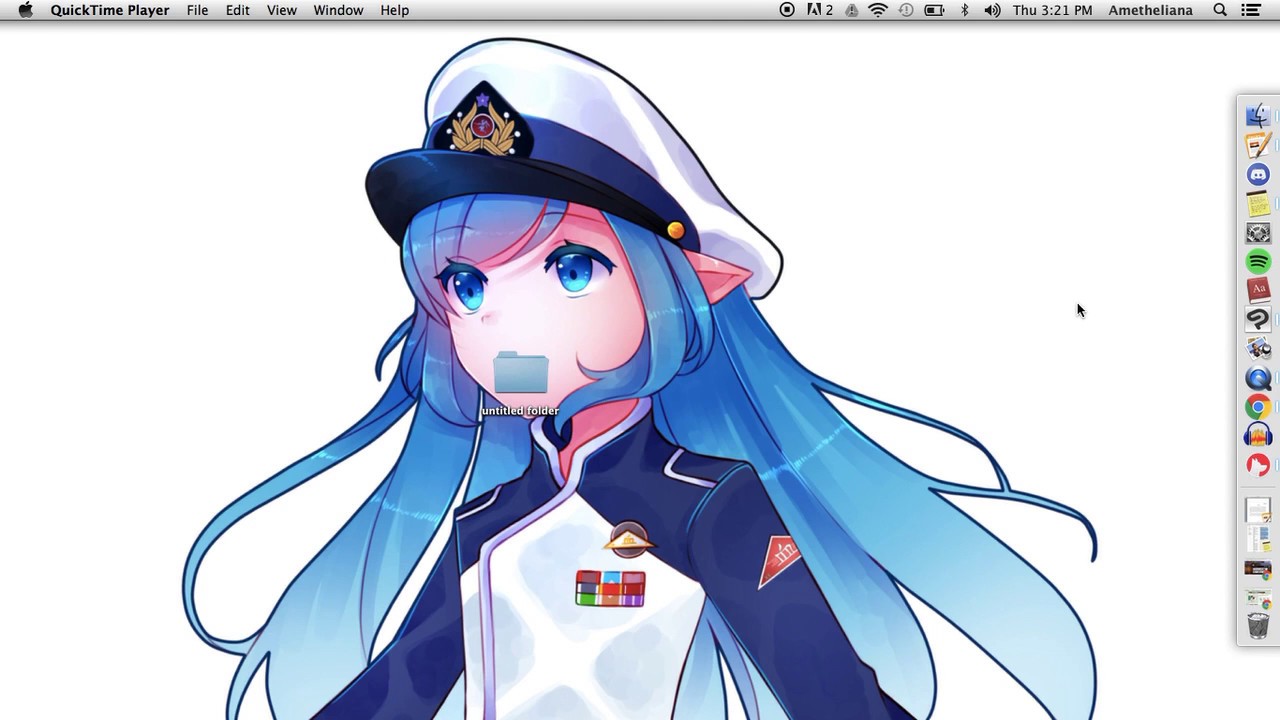Image resolution: width=1280 pixels, height=720 pixels.
Task: Open the Adobe status menu showing 2
Action: (820, 10)
